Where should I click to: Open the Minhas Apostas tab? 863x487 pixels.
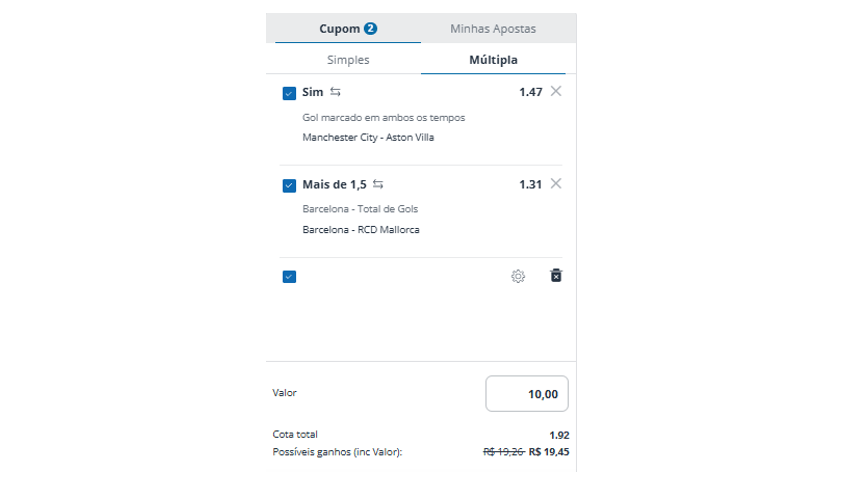click(x=493, y=29)
